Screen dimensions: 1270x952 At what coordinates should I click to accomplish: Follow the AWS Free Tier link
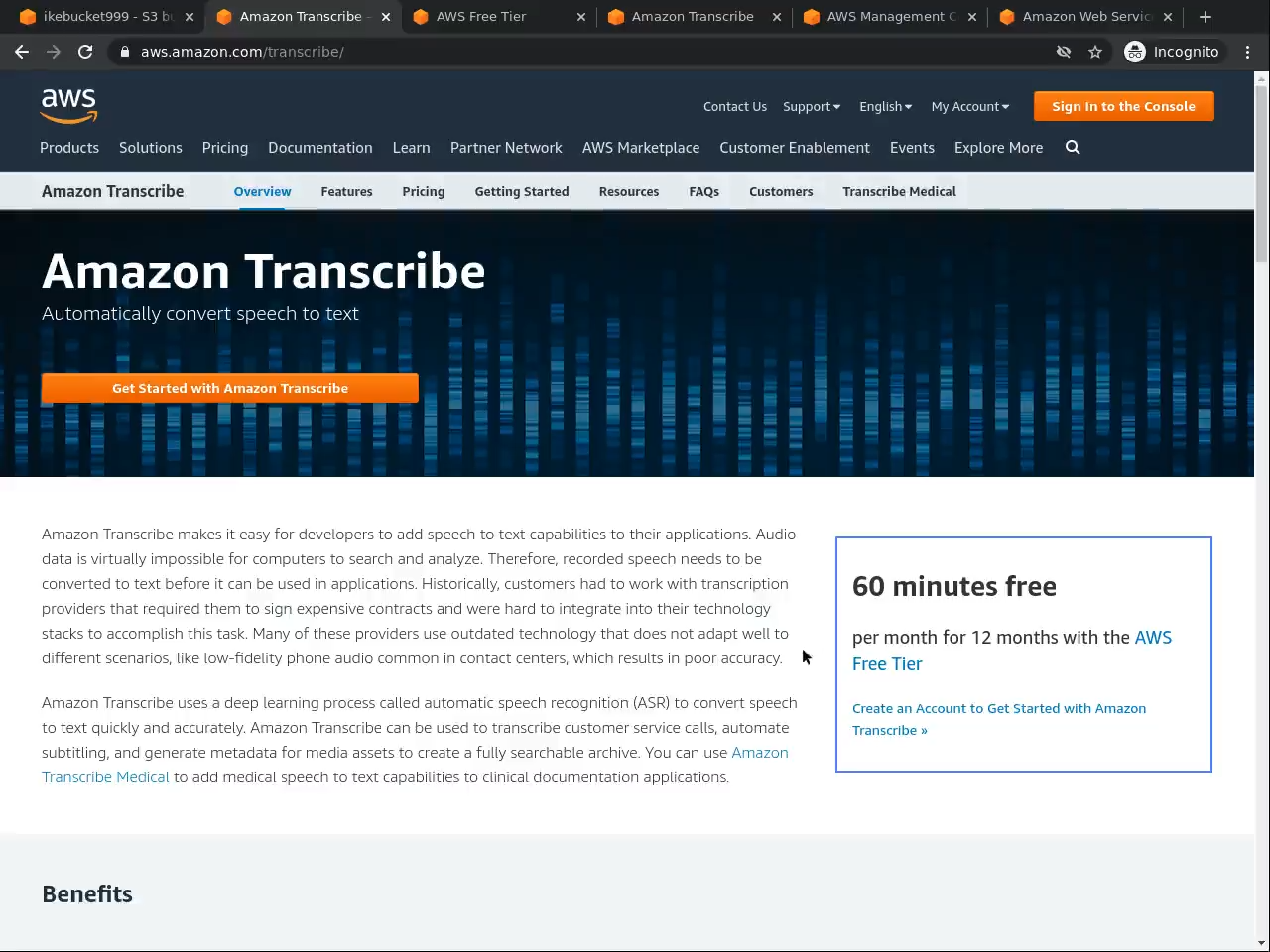[1012, 651]
